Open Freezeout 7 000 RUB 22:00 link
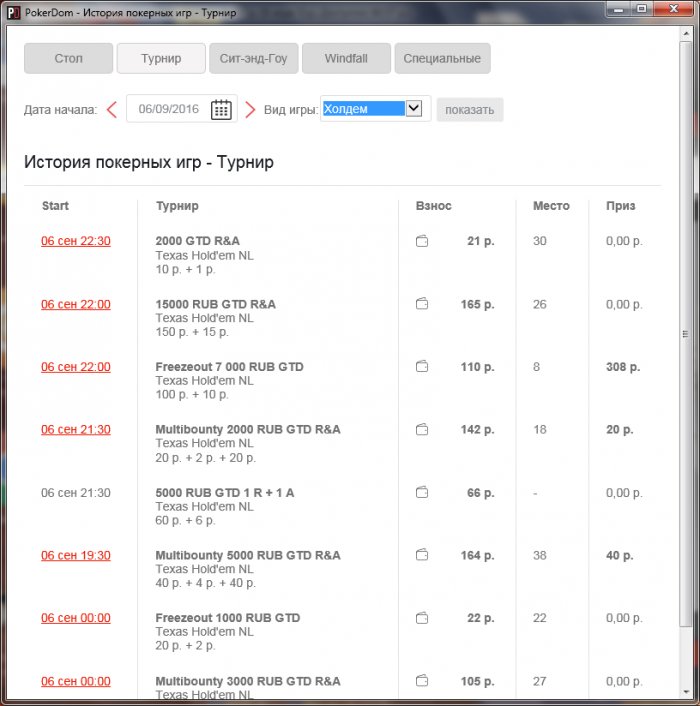Image resolution: width=700 pixels, height=706 pixels. click(x=76, y=367)
